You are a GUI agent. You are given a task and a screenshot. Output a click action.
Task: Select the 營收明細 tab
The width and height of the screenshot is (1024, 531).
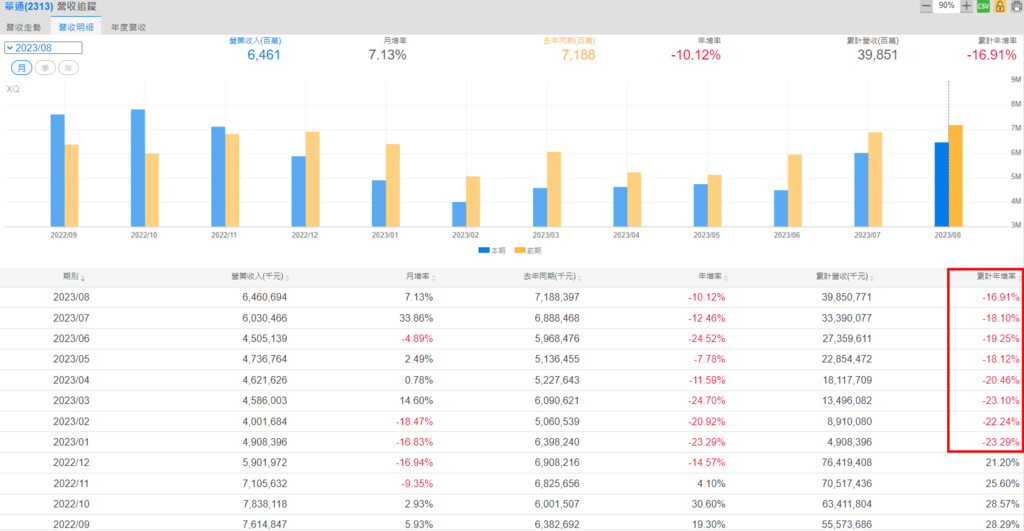click(76, 27)
